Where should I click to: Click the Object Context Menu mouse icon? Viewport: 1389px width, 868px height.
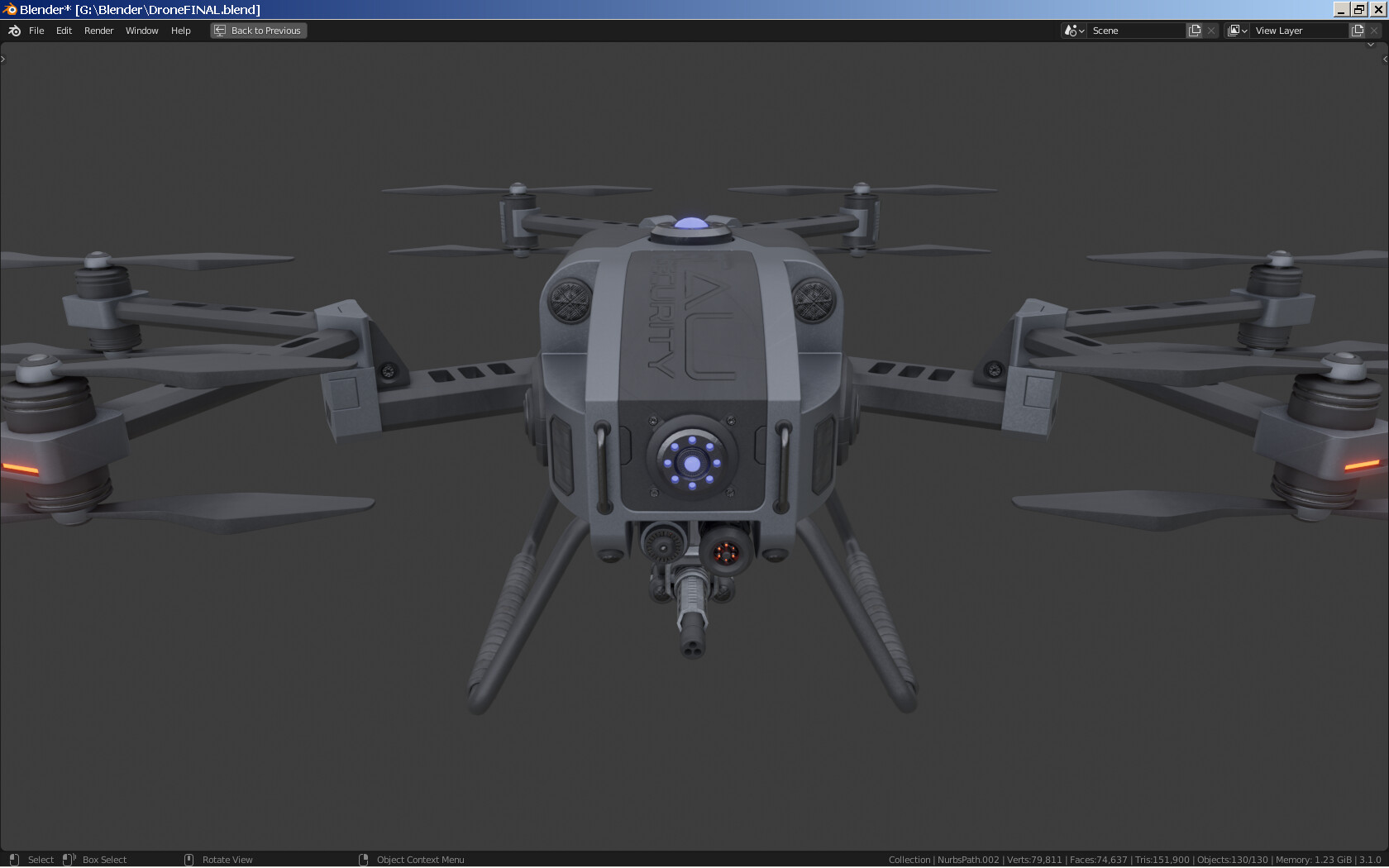coord(363,860)
